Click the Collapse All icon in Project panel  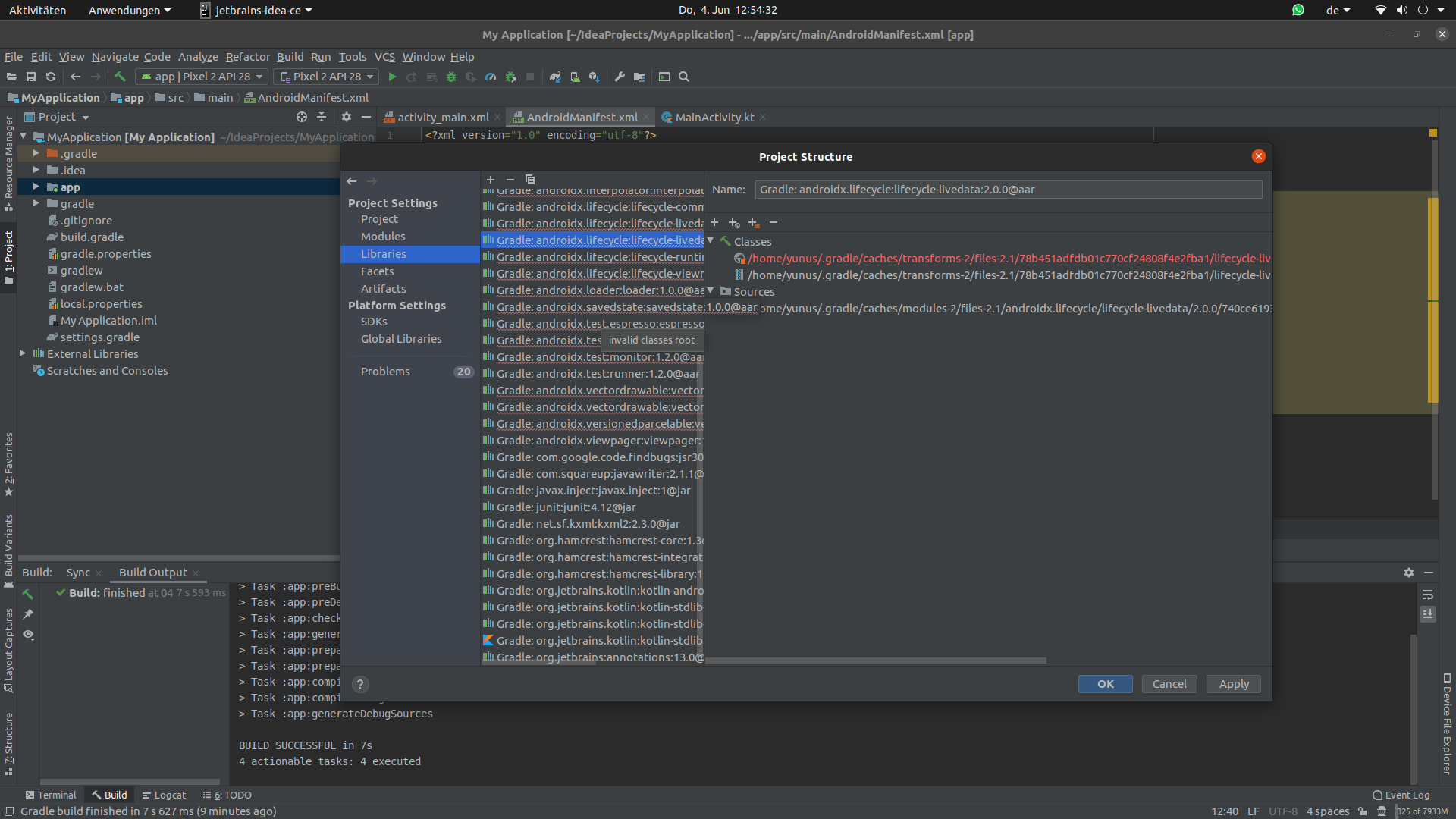pos(322,117)
